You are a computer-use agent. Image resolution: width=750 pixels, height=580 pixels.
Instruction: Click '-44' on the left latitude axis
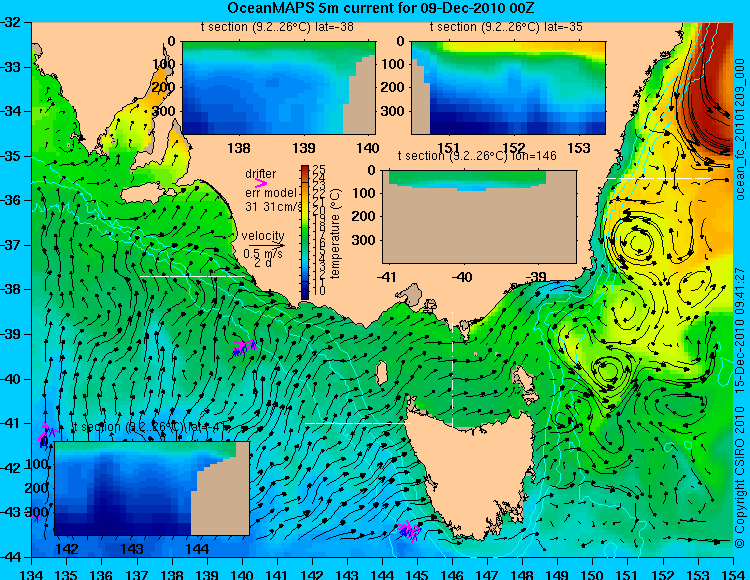tap(12, 557)
